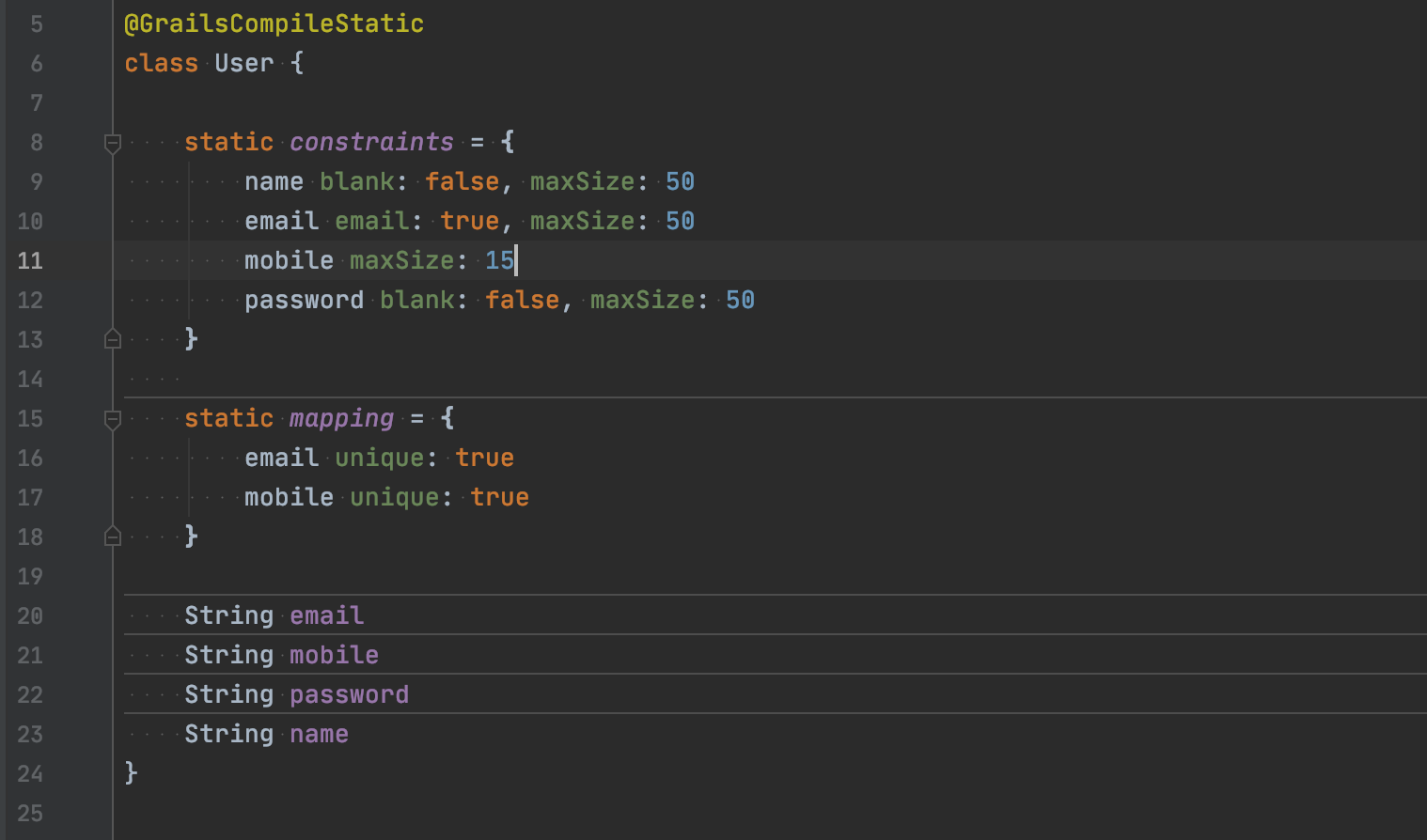The image size is (1427, 840).
Task: Click the closing brace on line 24
Action: pyautogui.click(x=131, y=773)
